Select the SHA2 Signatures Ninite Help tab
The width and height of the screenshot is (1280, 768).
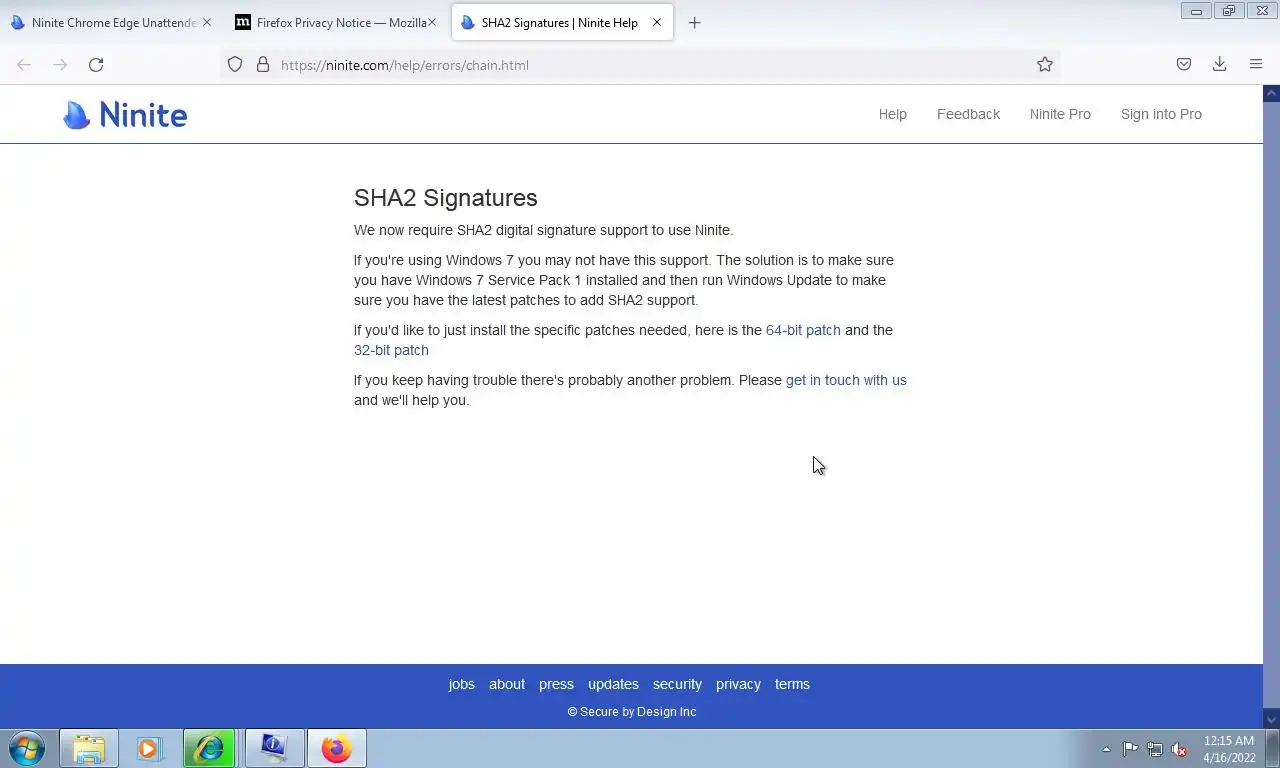pyautogui.click(x=562, y=22)
